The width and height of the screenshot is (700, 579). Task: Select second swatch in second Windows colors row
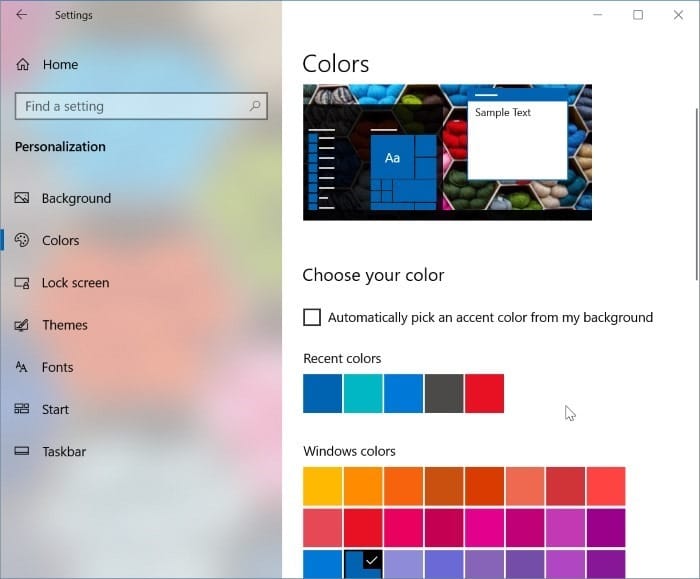point(363,528)
